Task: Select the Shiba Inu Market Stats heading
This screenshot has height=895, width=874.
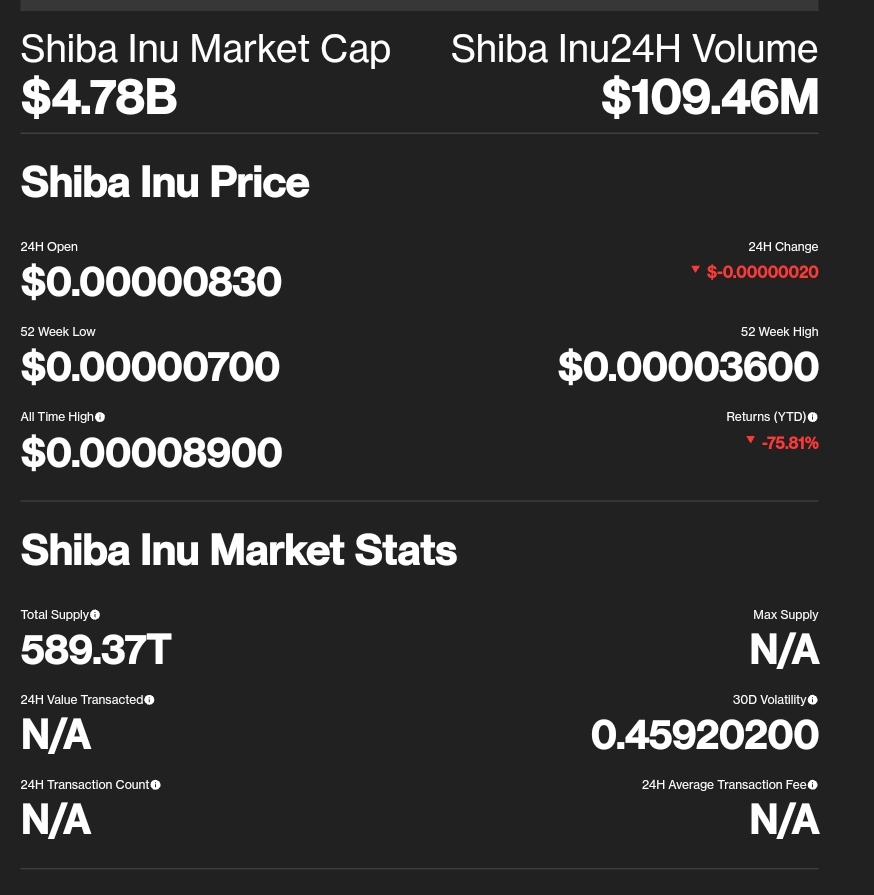Action: (239, 550)
